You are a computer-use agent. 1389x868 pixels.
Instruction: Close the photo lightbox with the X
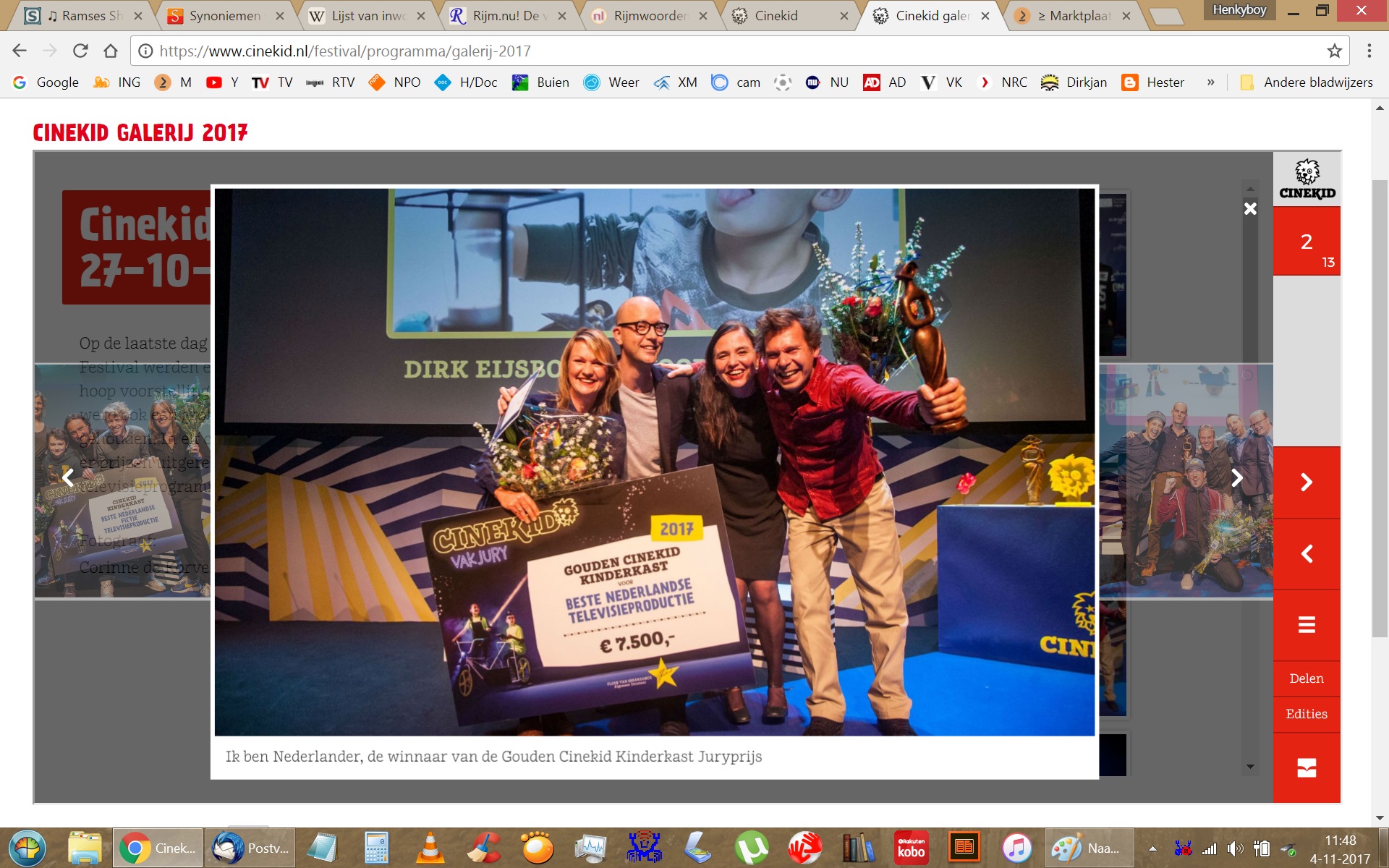coord(1250,209)
